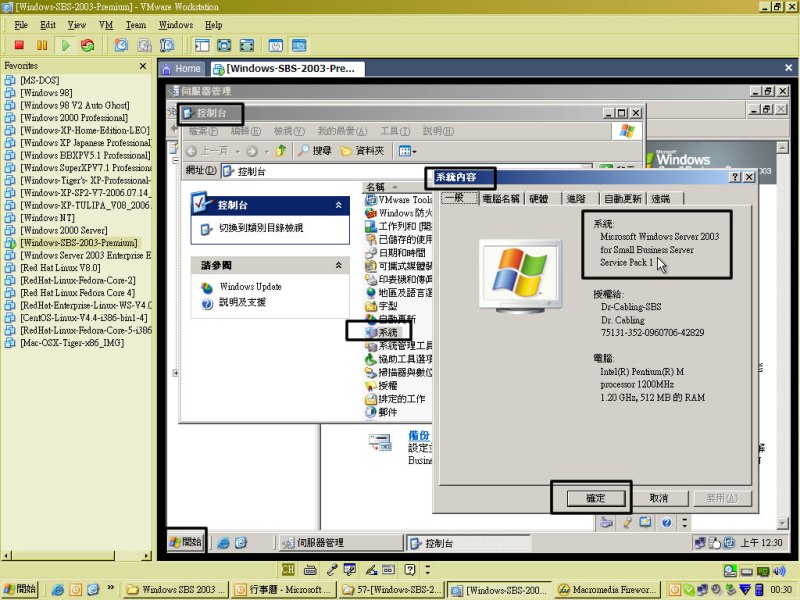The height and width of the screenshot is (600, 800).
Task: Click the 搜尋 search button in 控制台 toolbar
Action: click(x=315, y=151)
